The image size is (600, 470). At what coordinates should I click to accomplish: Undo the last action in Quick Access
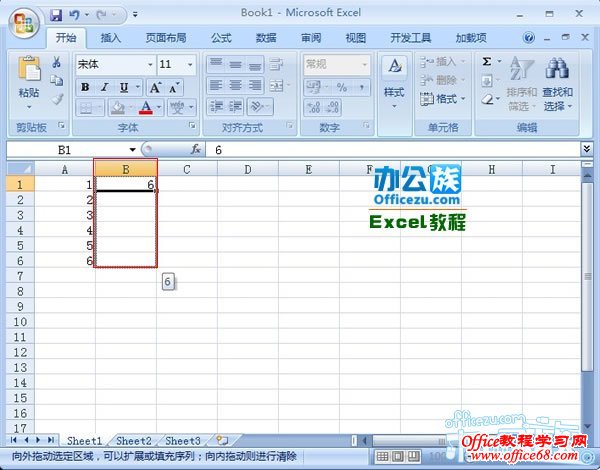pyautogui.click(x=74, y=15)
